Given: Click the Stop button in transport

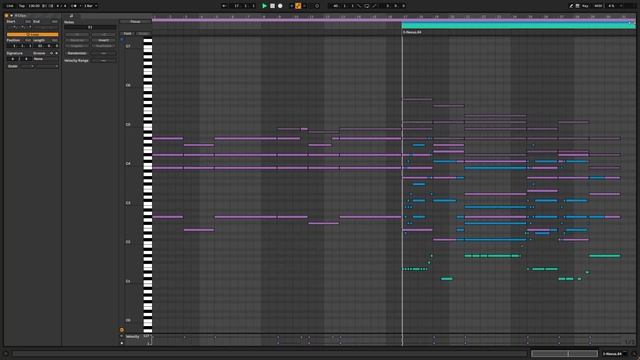Looking at the screenshot, I should 272,6.
